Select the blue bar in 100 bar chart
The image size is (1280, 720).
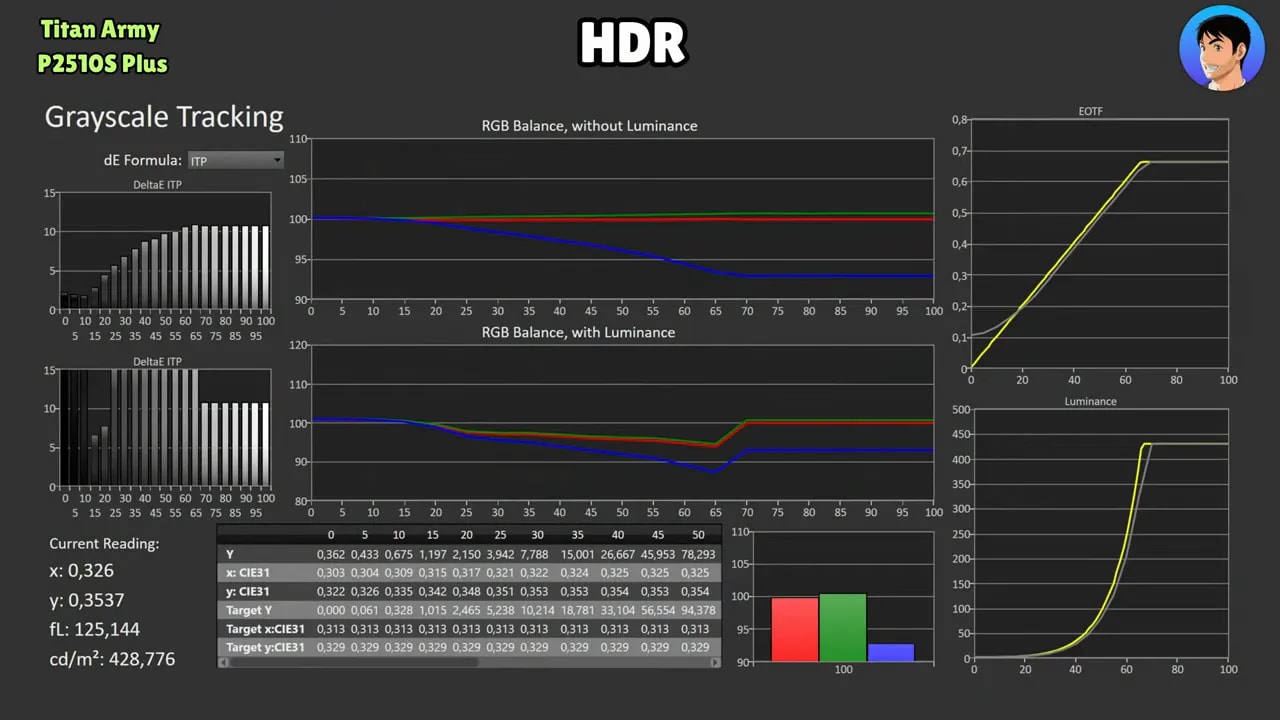890,652
